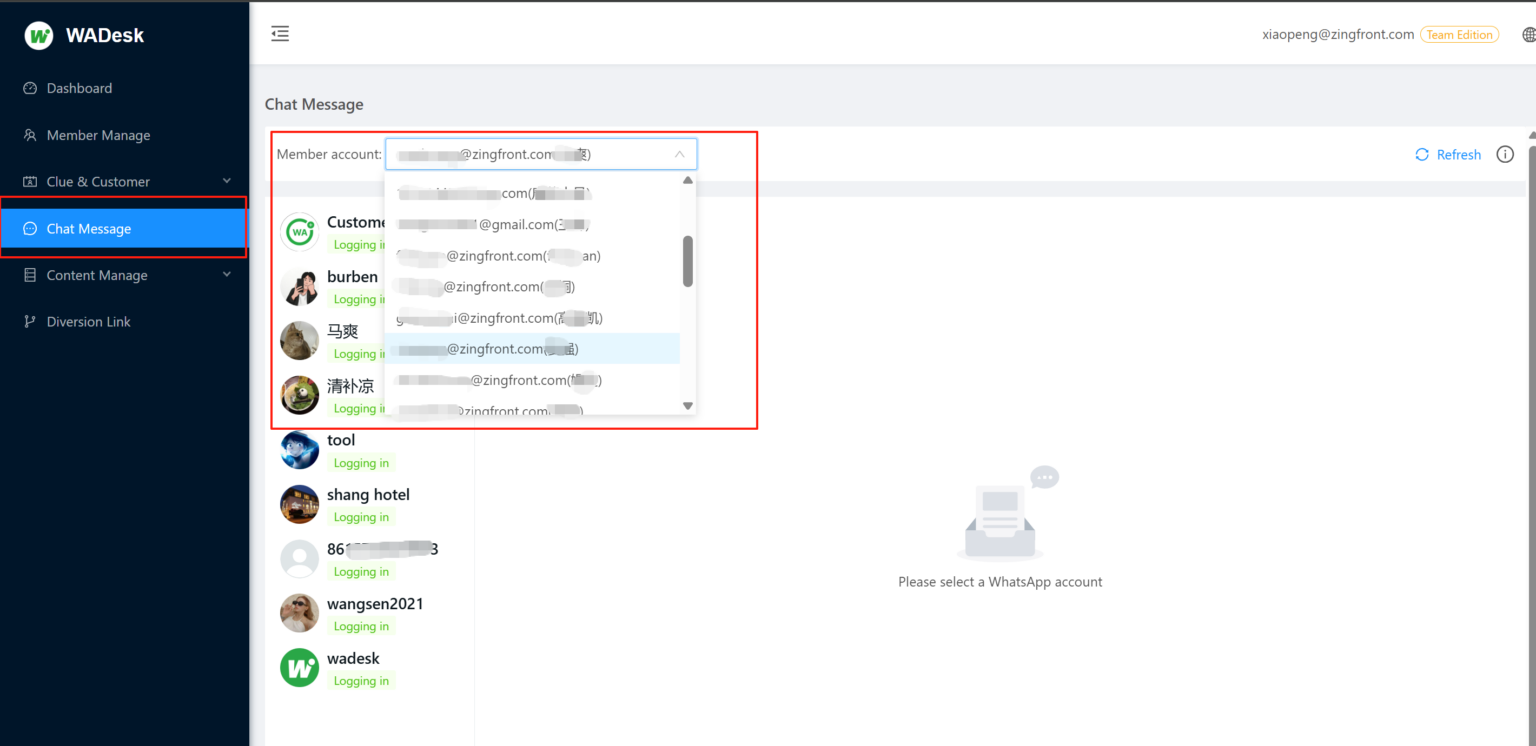Click the burben account avatar
The height and width of the screenshot is (746, 1536).
click(299, 287)
